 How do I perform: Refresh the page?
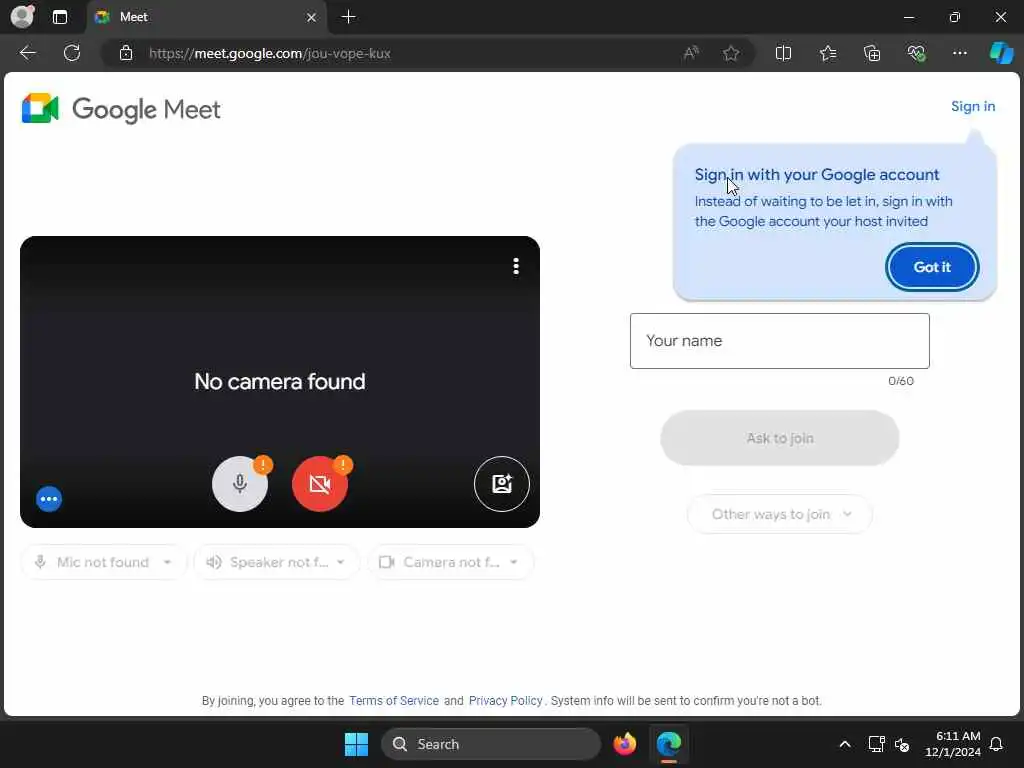[x=72, y=53]
